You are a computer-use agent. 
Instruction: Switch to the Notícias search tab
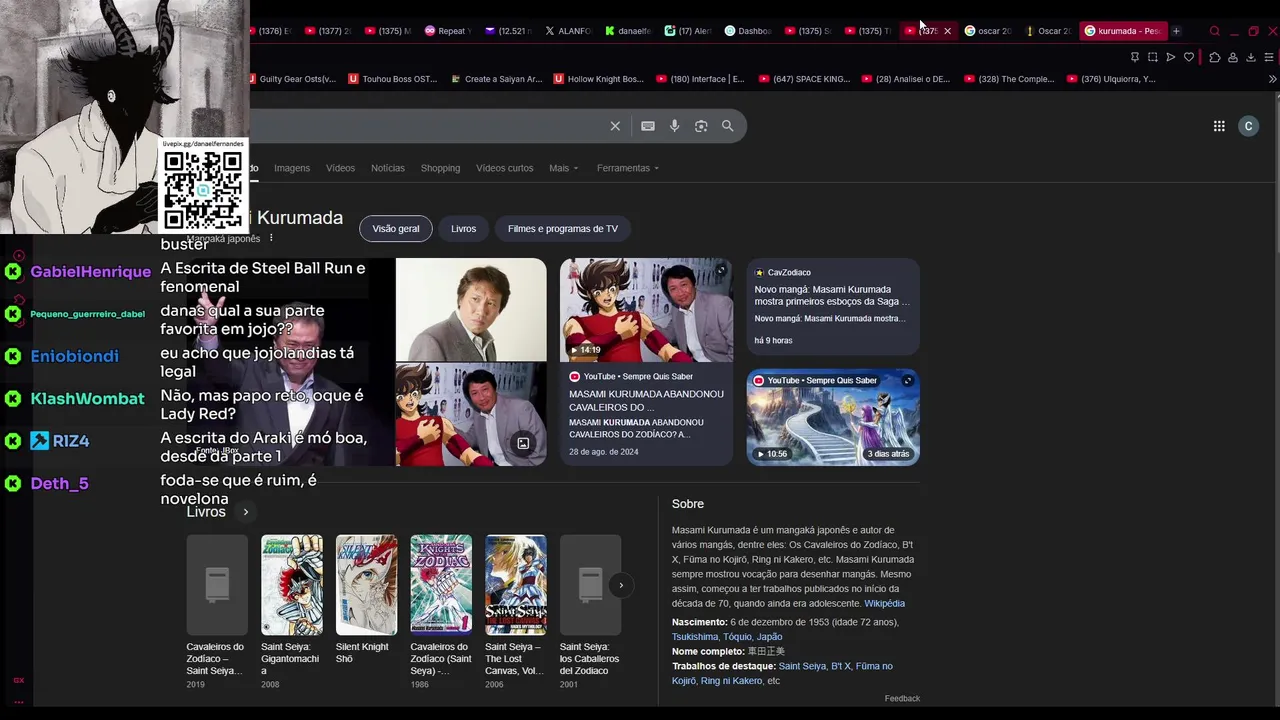(388, 168)
